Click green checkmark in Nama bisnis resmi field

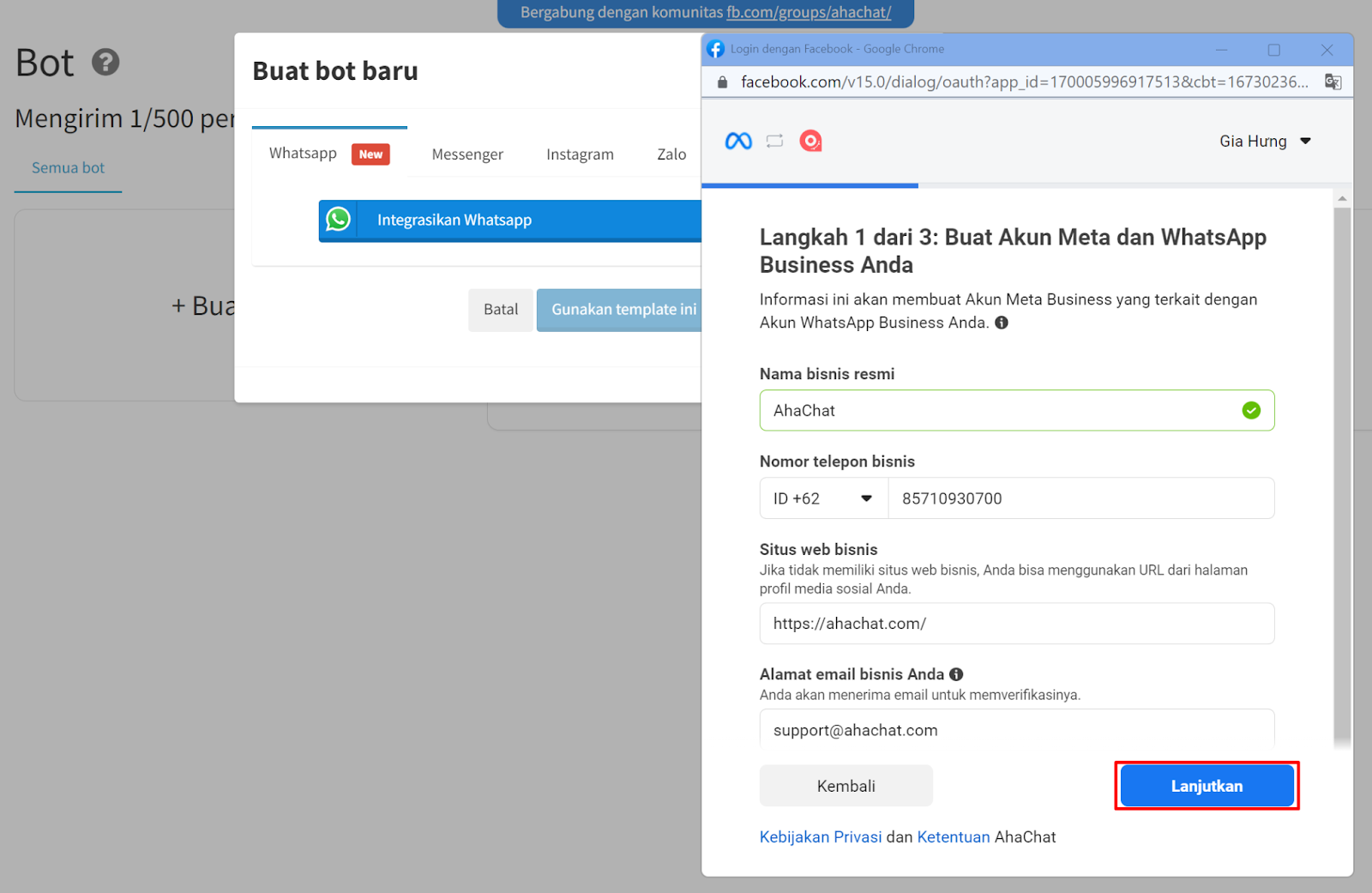[1251, 410]
